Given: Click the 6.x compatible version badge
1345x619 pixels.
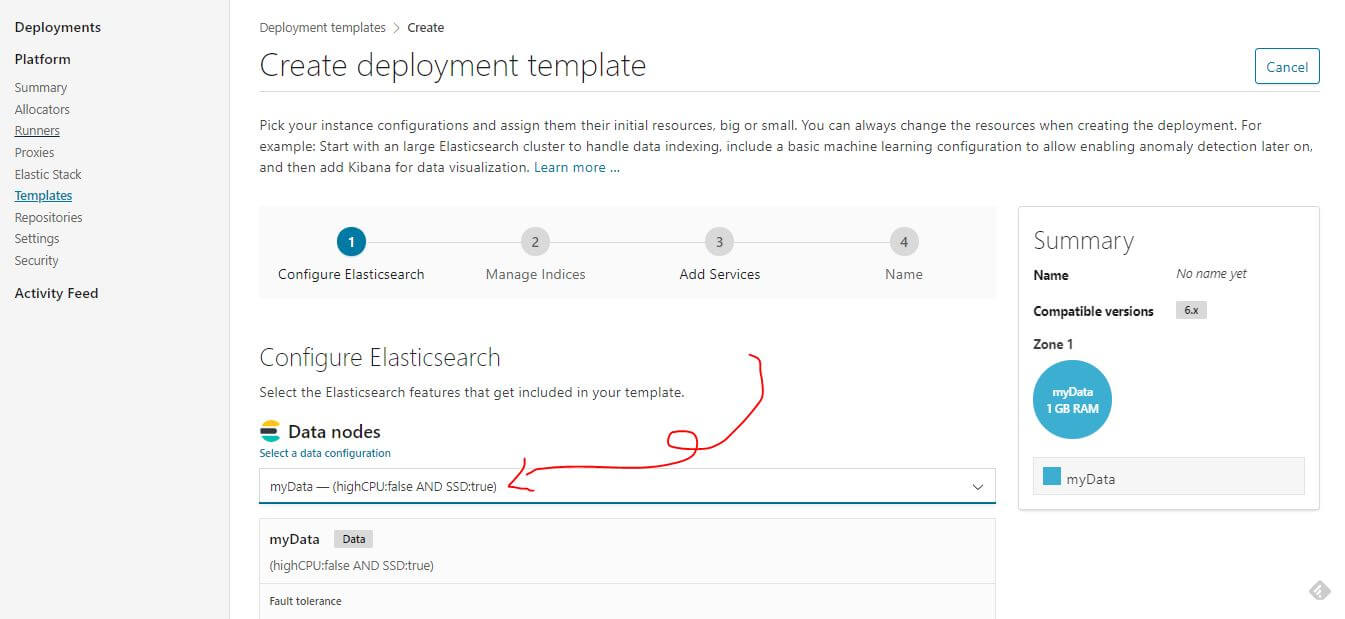Looking at the screenshot, I should [x=1190, y=311].
